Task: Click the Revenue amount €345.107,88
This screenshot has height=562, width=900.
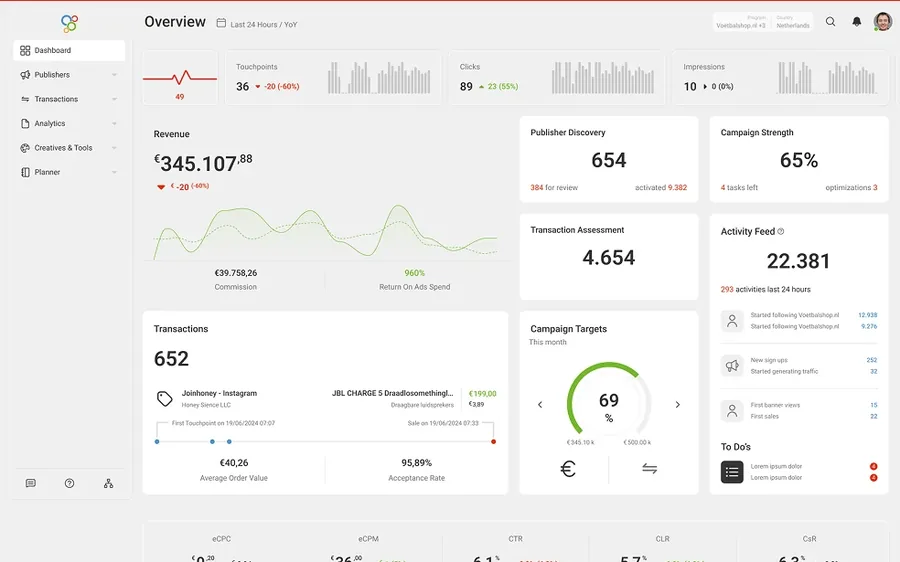Action: pyautogui.click(x=203, y=163)
